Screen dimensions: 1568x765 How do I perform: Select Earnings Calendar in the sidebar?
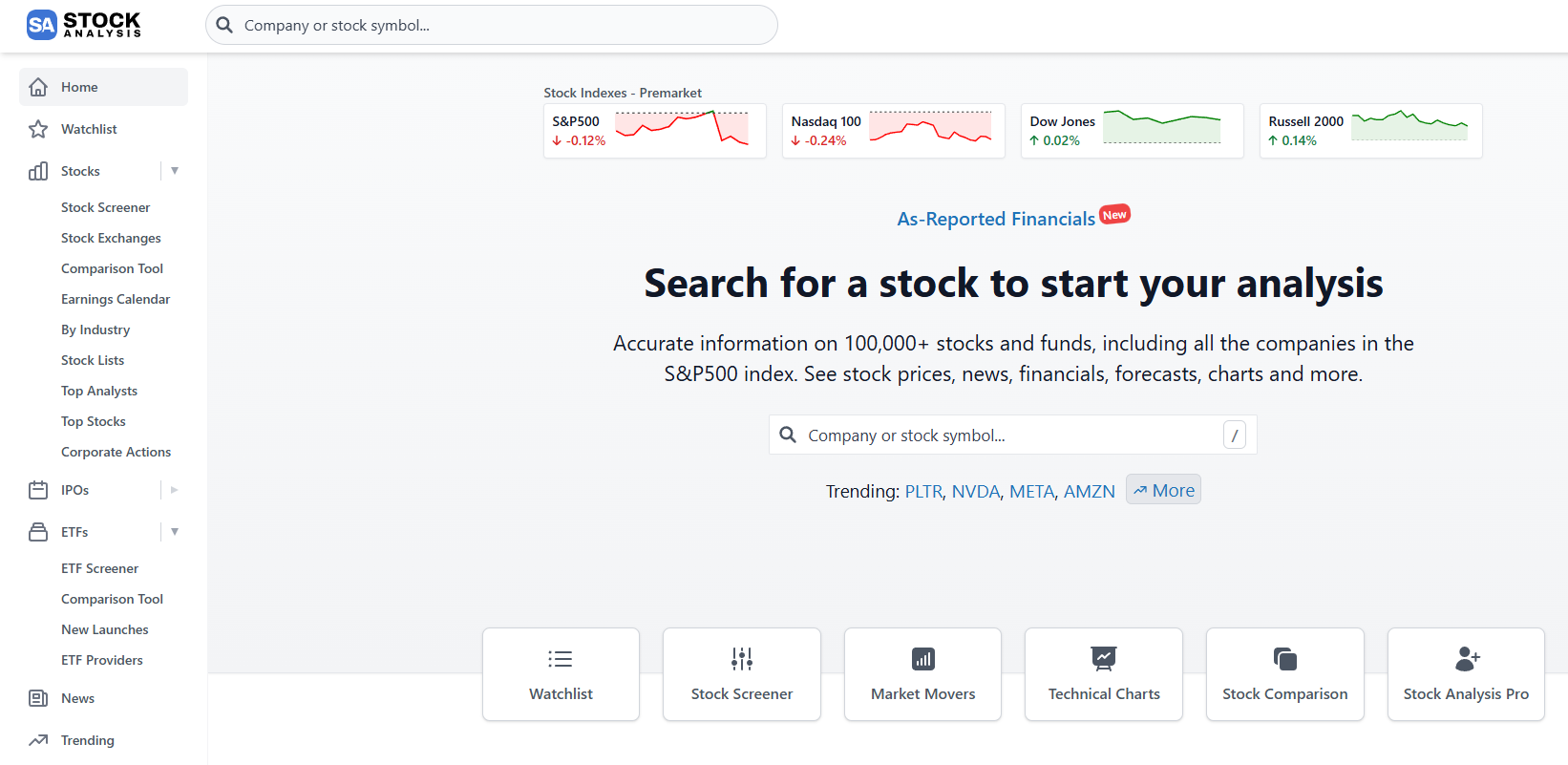pyautogui.click(x=115, y=299)
